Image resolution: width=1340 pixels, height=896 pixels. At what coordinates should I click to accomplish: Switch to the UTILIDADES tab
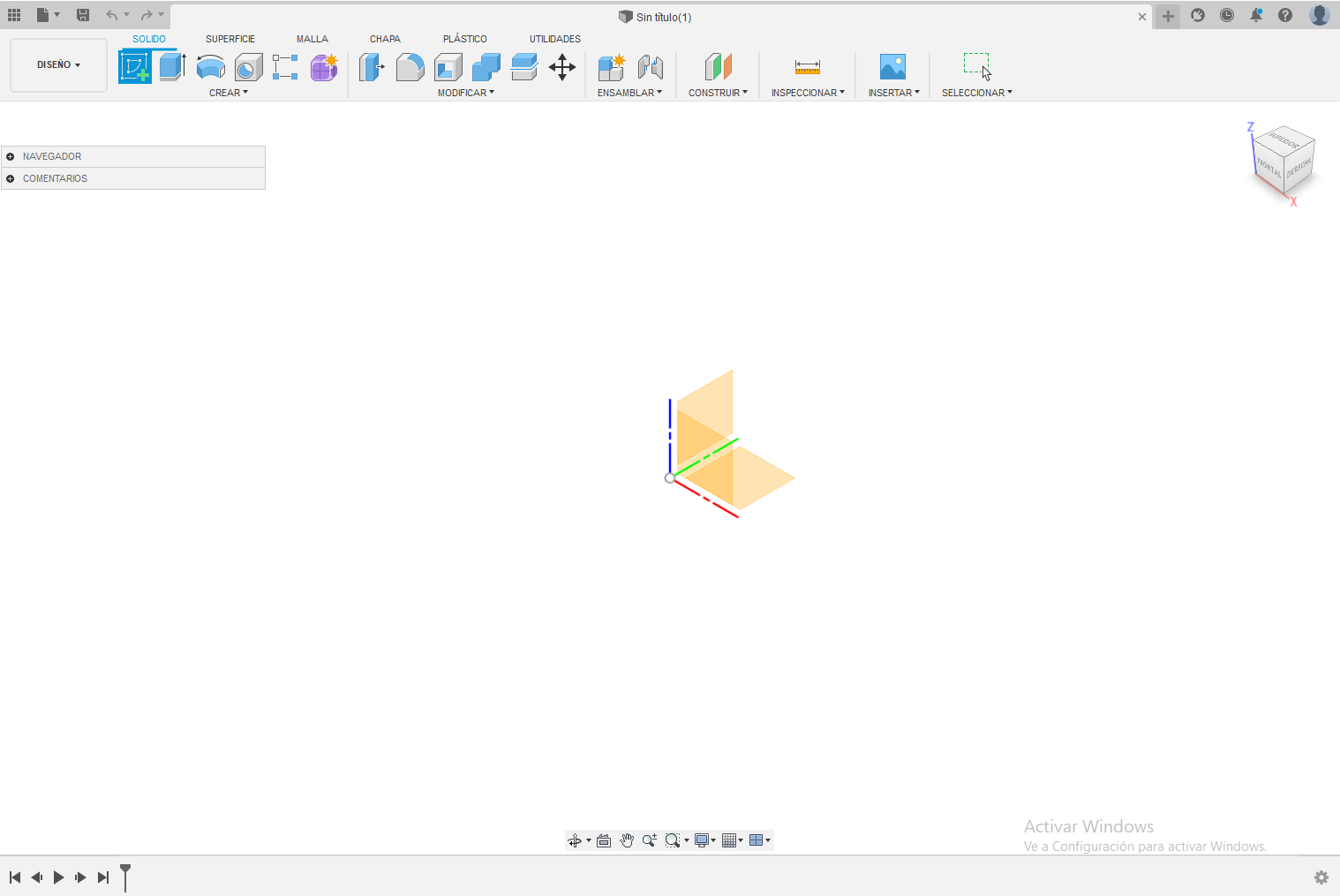[x=555, y=39]
